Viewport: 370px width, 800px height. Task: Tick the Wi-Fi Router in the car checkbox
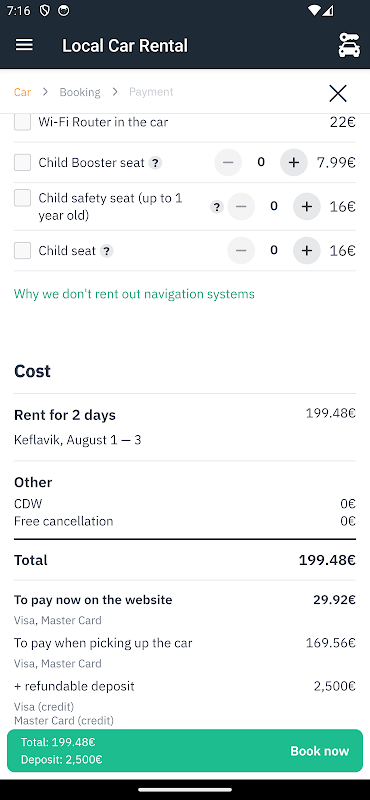(x=22, y=122)
